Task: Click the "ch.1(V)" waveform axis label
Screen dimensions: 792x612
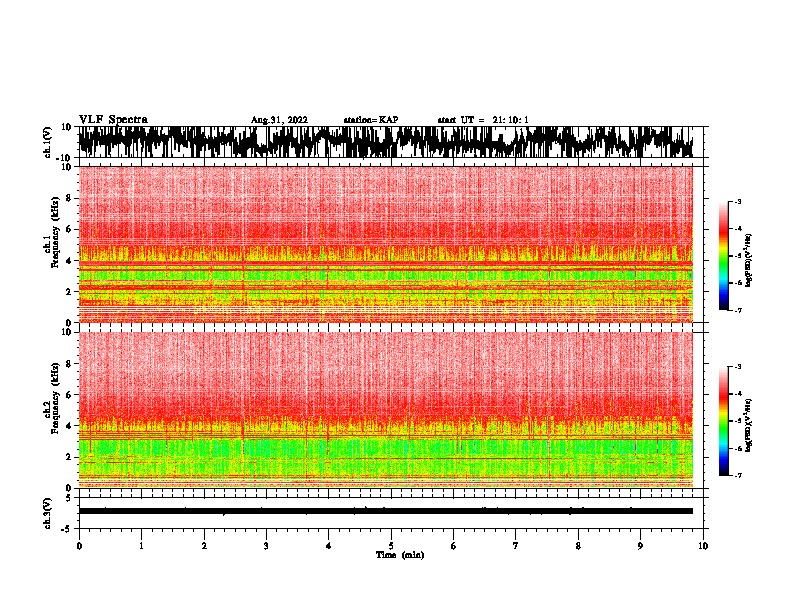Action: 48,142
